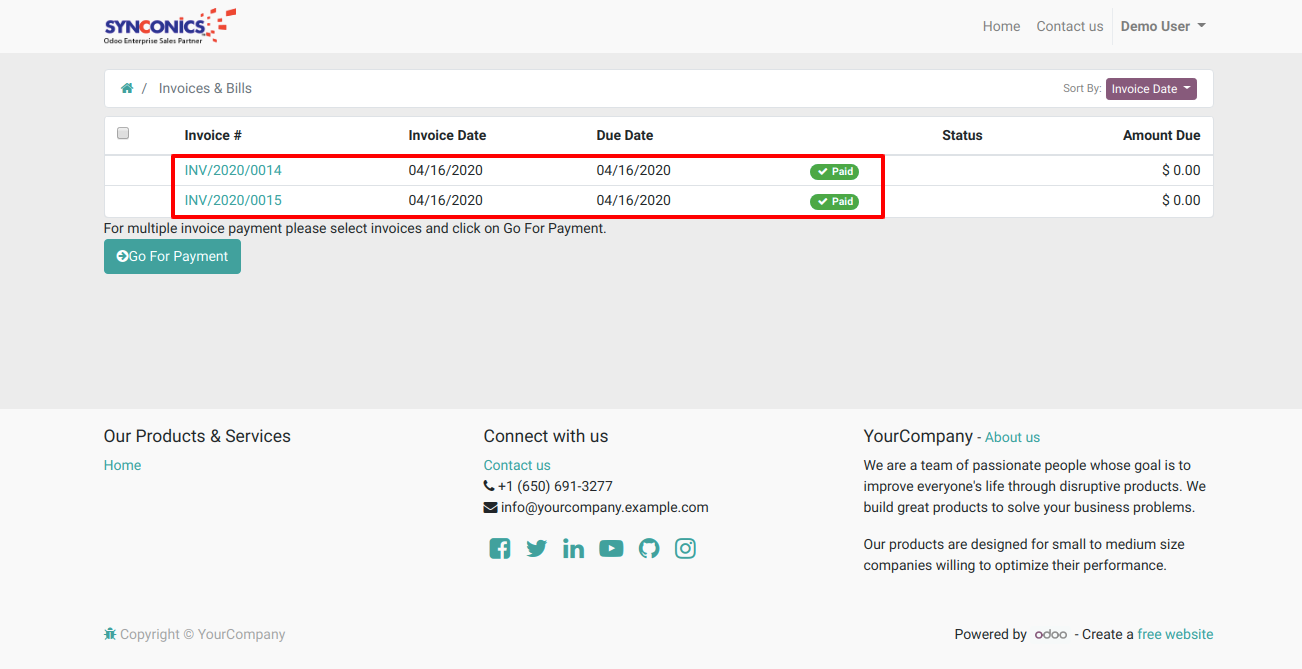The width and height of the screenshot is (1302, 669).
Task: Open the Facebook social icon
Action: [500, 548]
